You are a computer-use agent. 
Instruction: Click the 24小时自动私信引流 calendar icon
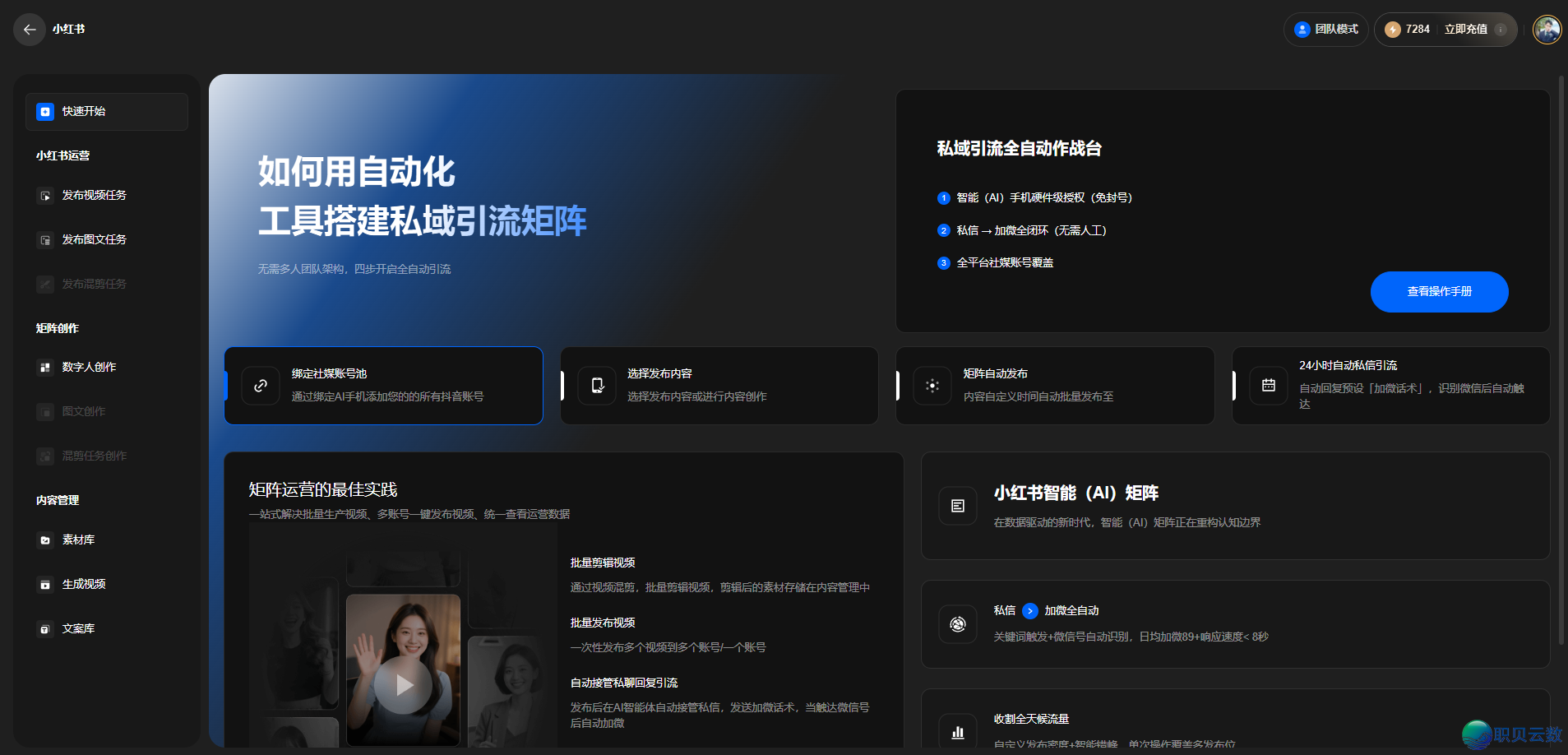[x=1268, y=385]
